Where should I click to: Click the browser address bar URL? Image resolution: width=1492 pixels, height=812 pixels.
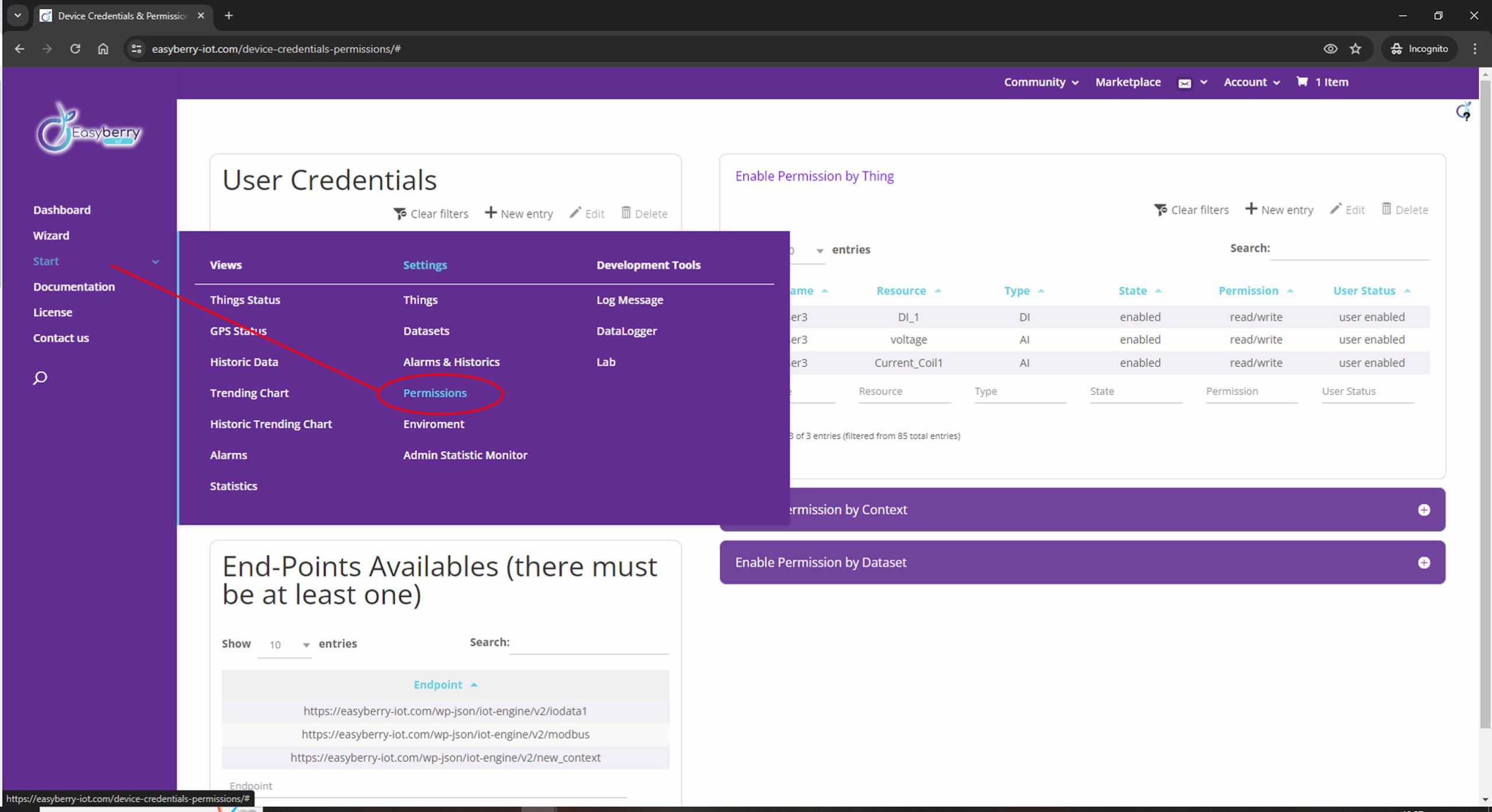[x=276, y=49]
